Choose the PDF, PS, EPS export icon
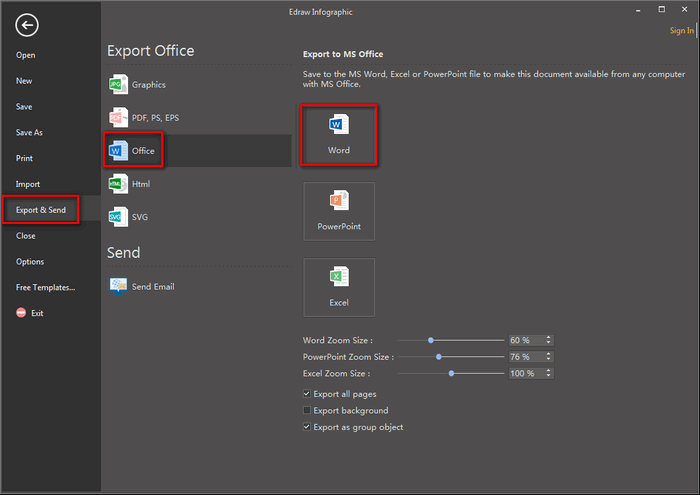Viewport: 700px width, 495px height. 118,118
